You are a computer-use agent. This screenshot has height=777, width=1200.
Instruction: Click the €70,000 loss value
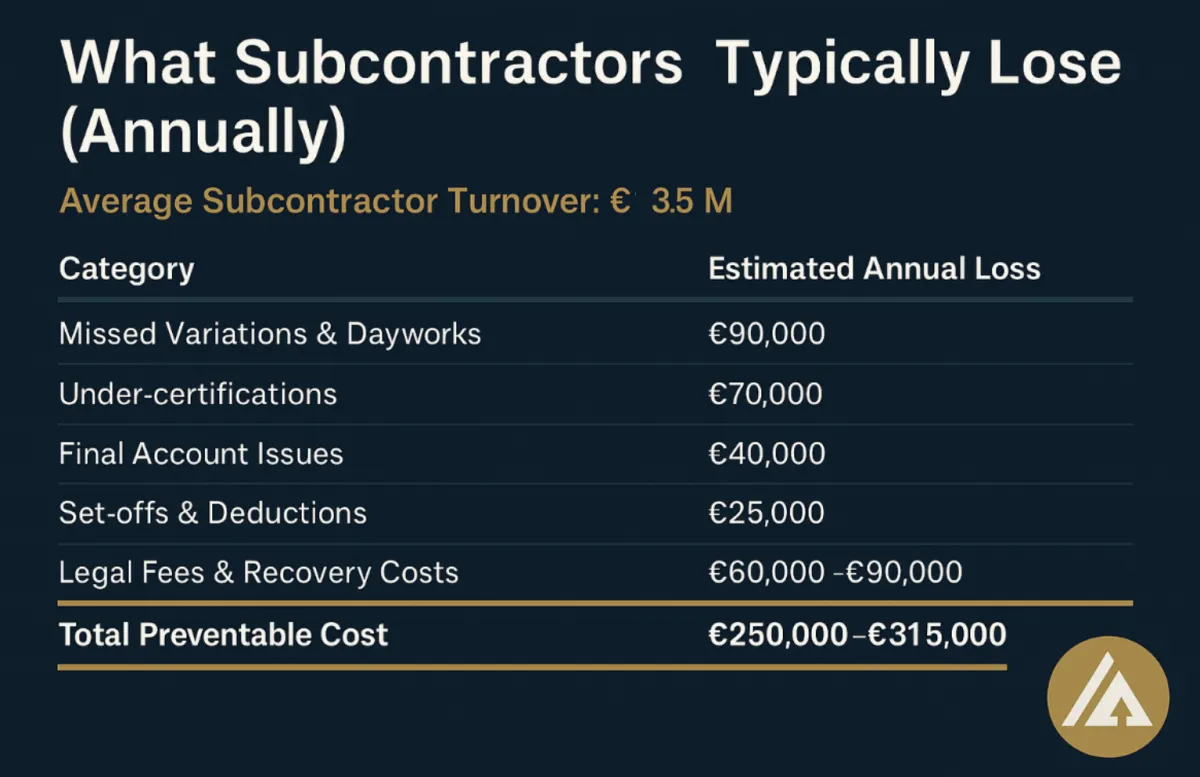pyautogui.click(x=765, y=394)
